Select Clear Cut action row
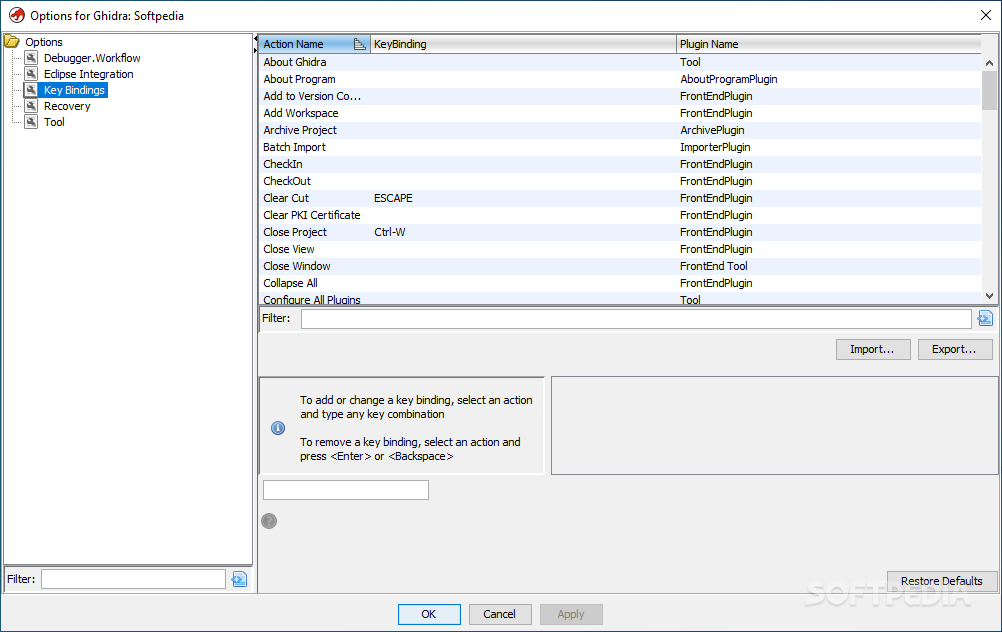1002x632 pixels. pyautogui.click(x=620, y=198)
